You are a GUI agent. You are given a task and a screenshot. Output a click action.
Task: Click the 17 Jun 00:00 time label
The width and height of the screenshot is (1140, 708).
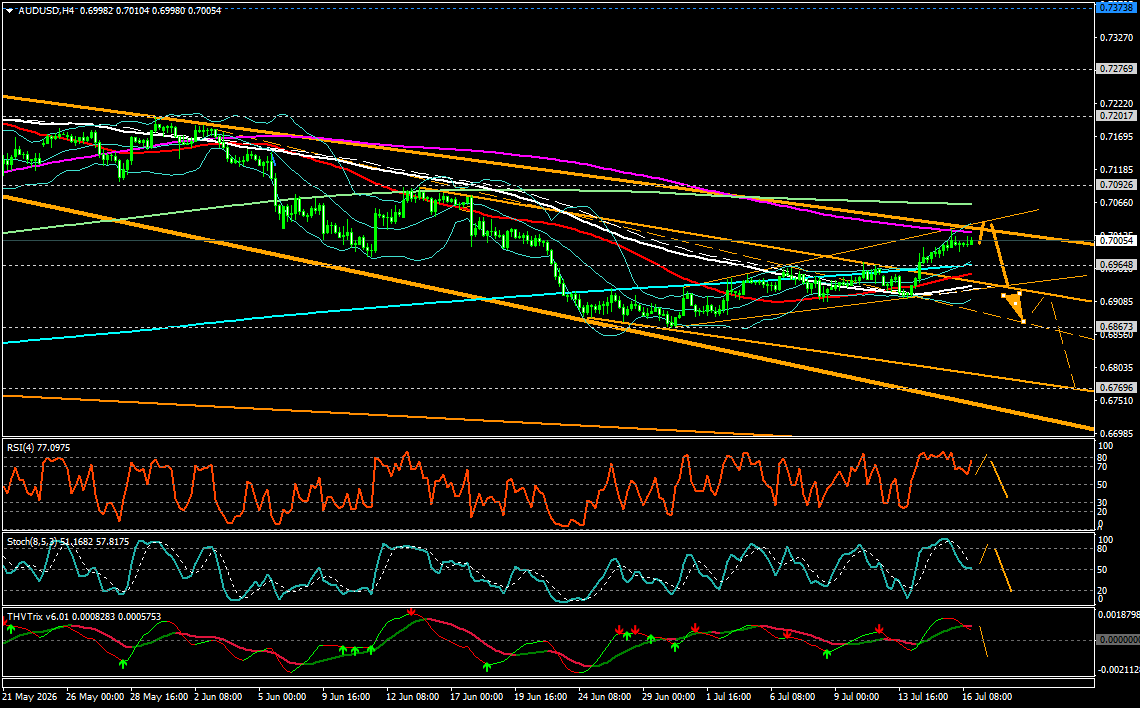point(476,696)
